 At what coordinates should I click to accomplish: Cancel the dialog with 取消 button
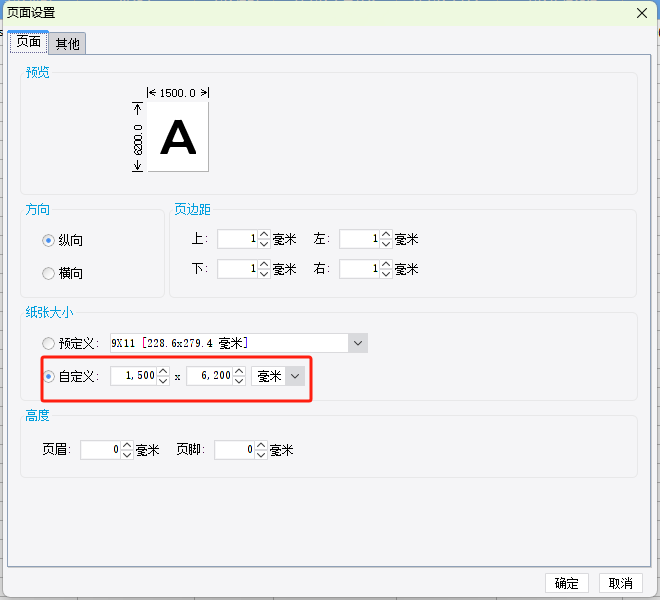click(621, 583)
